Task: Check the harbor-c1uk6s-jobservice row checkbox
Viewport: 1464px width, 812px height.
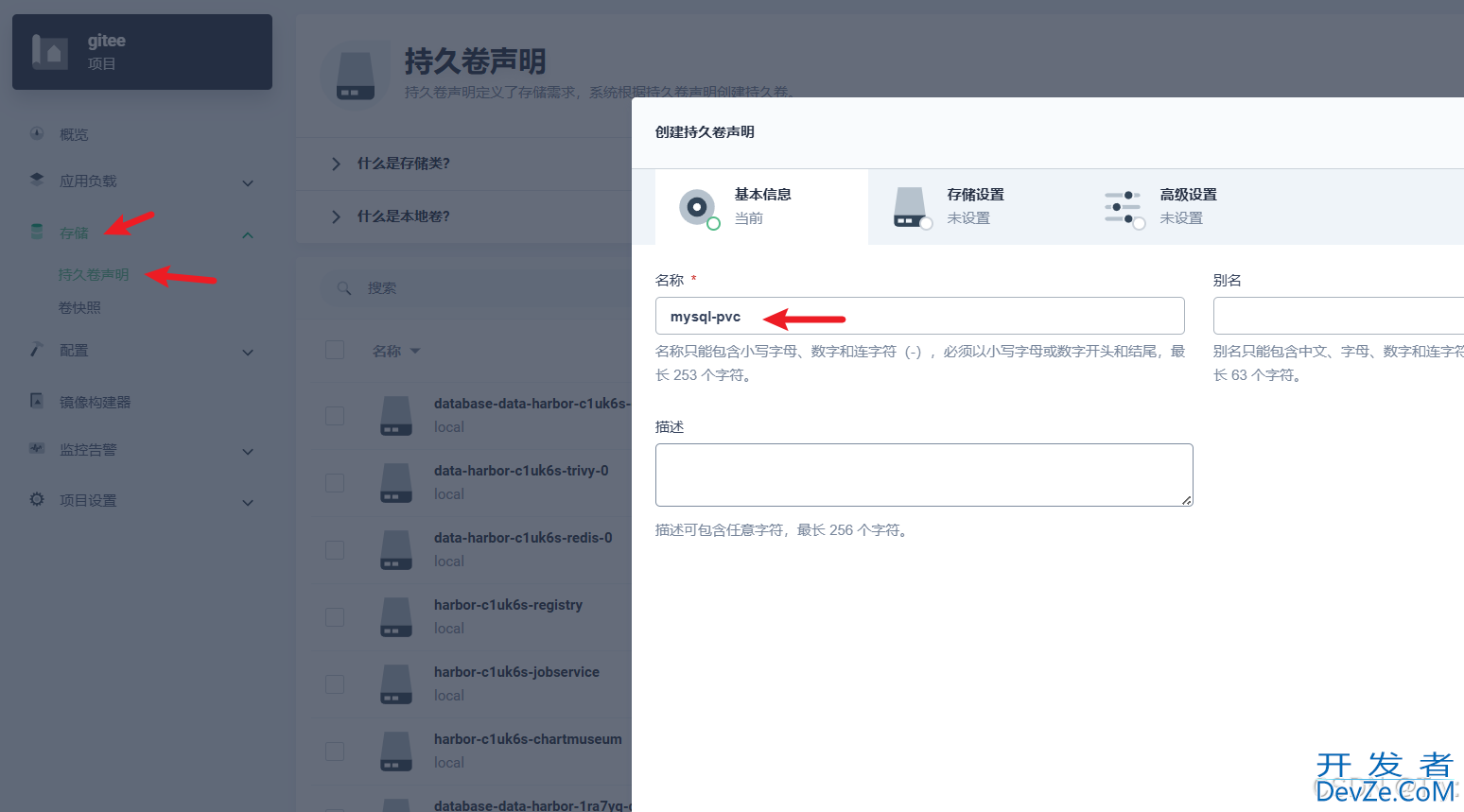Action: pos(335,684)
